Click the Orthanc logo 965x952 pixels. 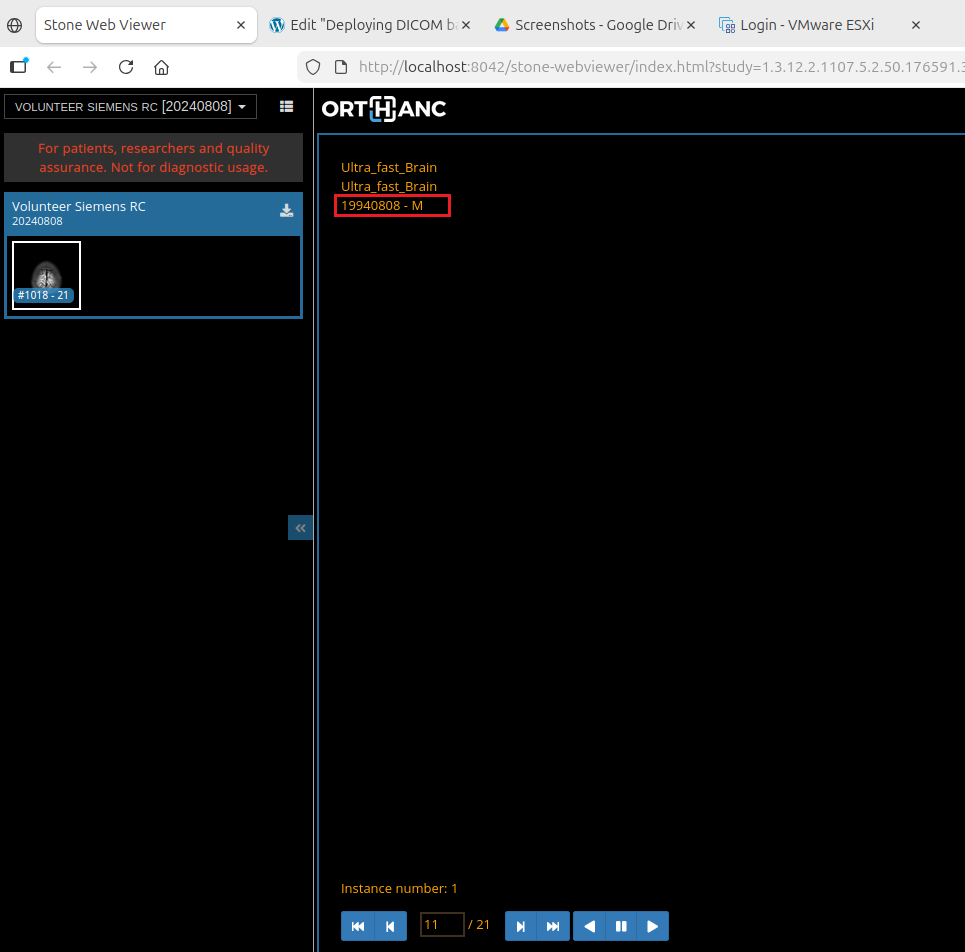tap(384, 109)
